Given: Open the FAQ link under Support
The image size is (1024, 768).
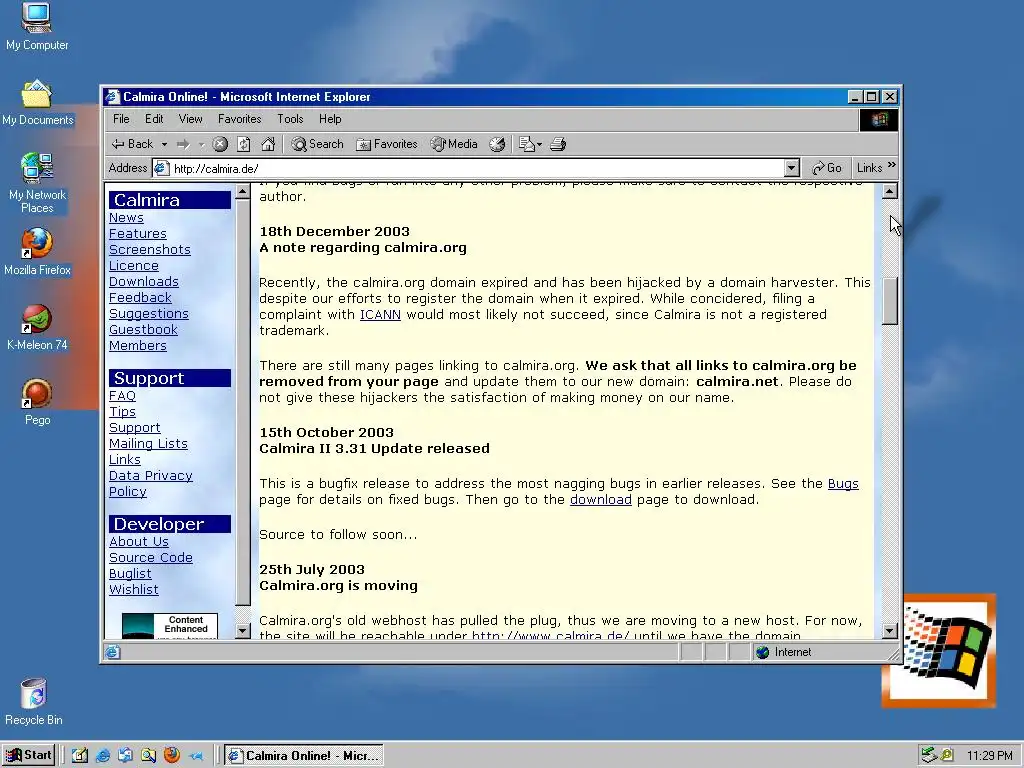Looking at the screenshot, I should pos(122,395).
